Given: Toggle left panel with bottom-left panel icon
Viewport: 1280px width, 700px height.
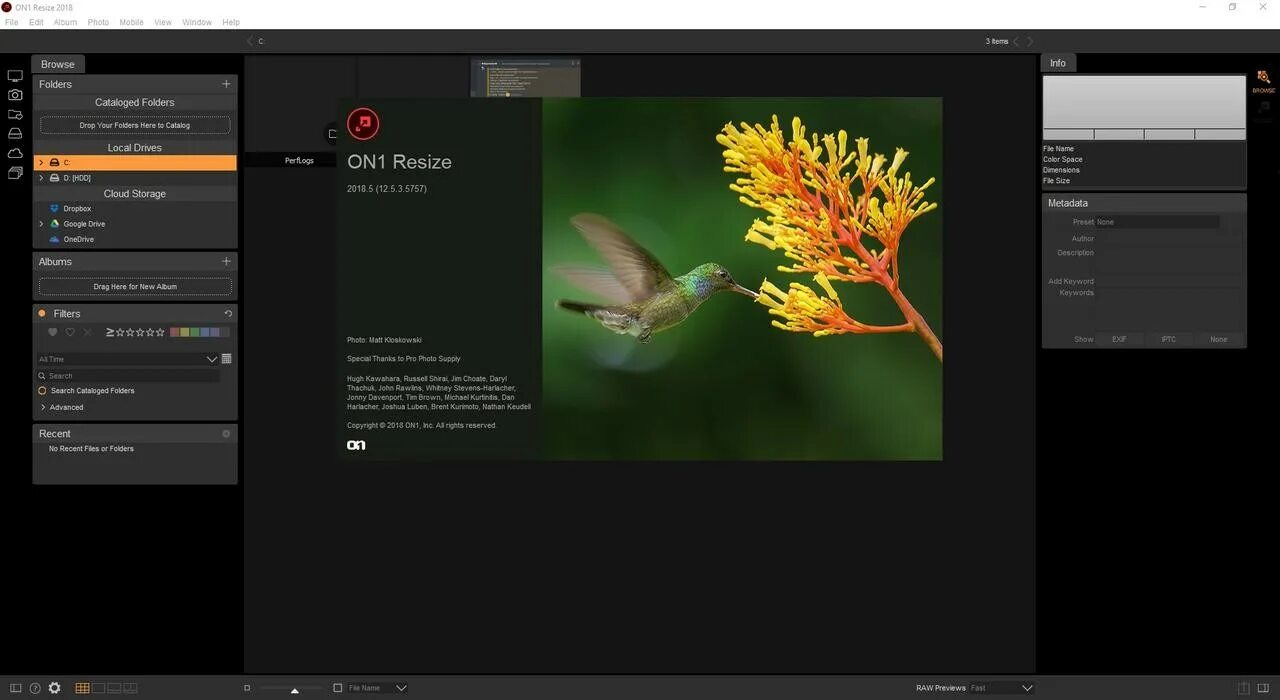Looking at the screenshot, I should (x=15, y=688).
